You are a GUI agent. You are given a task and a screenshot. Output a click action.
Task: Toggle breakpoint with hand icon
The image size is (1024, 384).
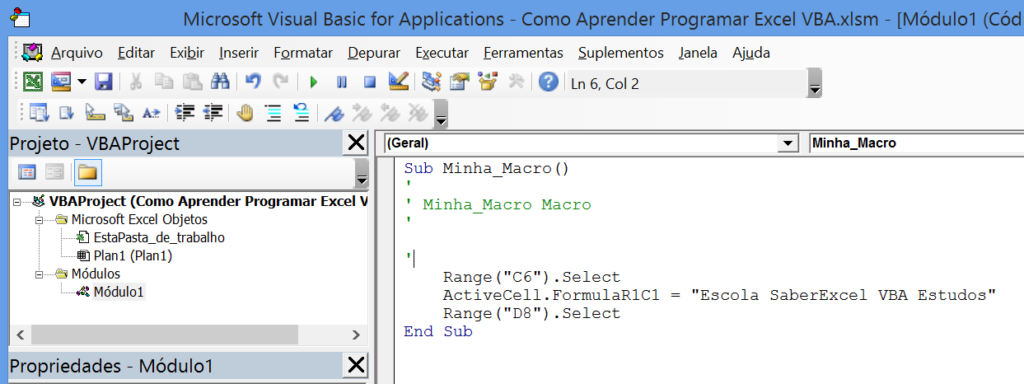245,113
